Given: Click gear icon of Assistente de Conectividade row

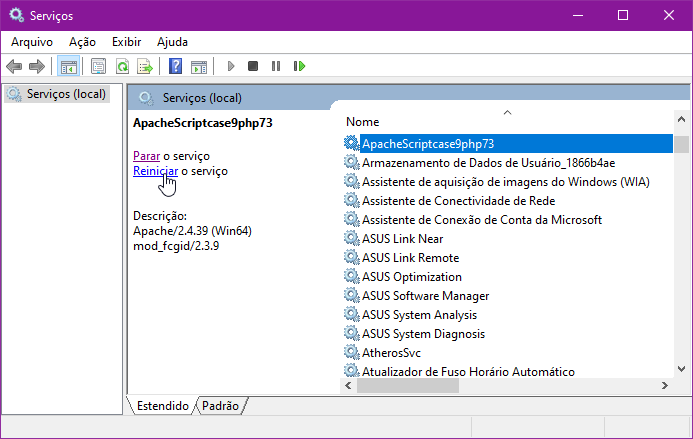Looking at the screenshot, I should click(351, 200).
